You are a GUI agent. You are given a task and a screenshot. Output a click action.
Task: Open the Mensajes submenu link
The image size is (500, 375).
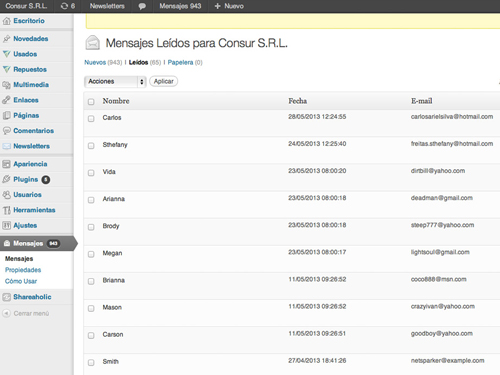click(19, 259)
